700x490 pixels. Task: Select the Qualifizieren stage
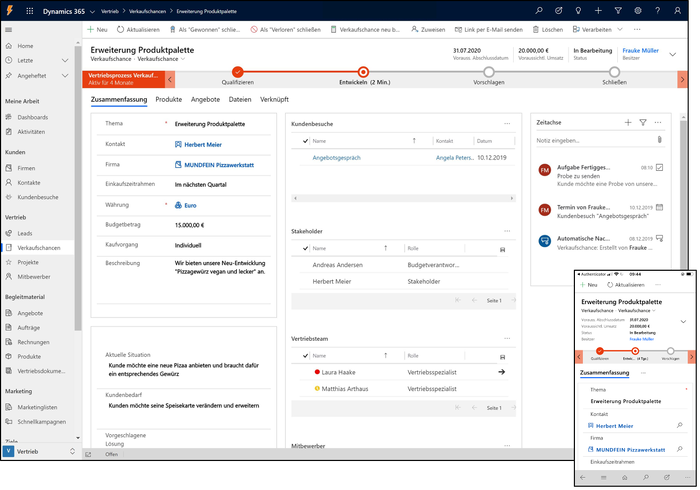[x=238, y=71]
